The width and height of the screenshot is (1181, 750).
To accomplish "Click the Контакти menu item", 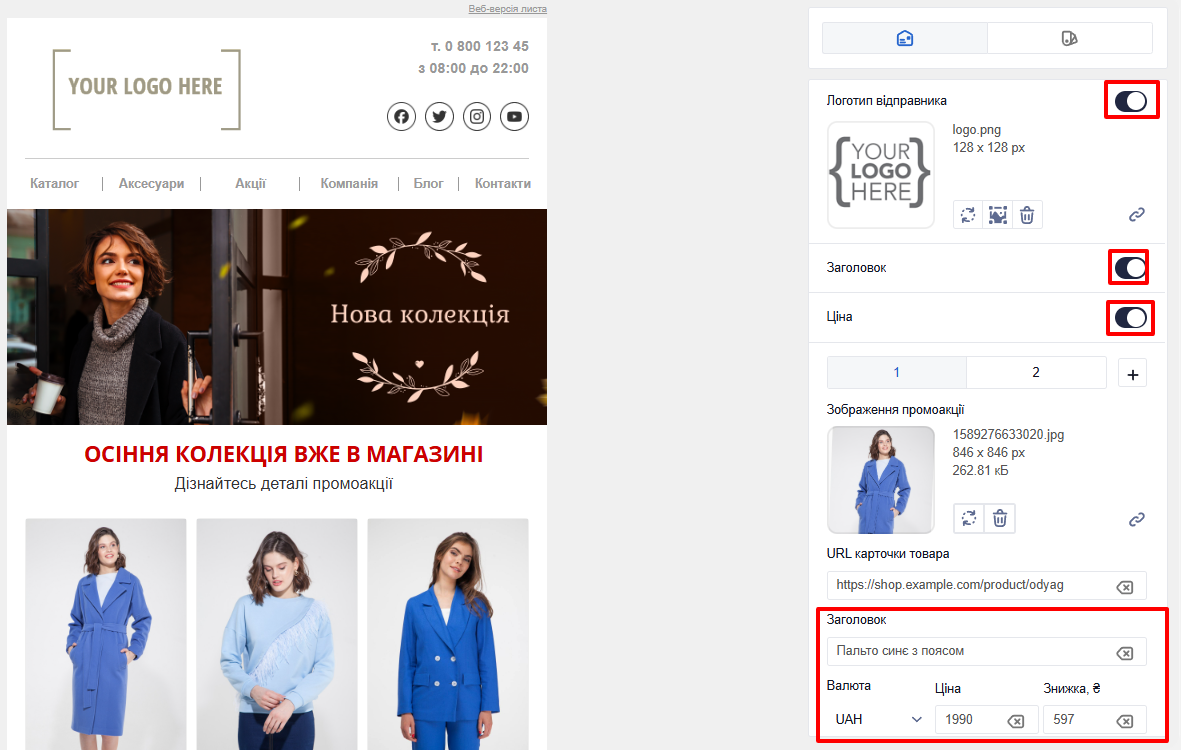I will click(502, 183).
